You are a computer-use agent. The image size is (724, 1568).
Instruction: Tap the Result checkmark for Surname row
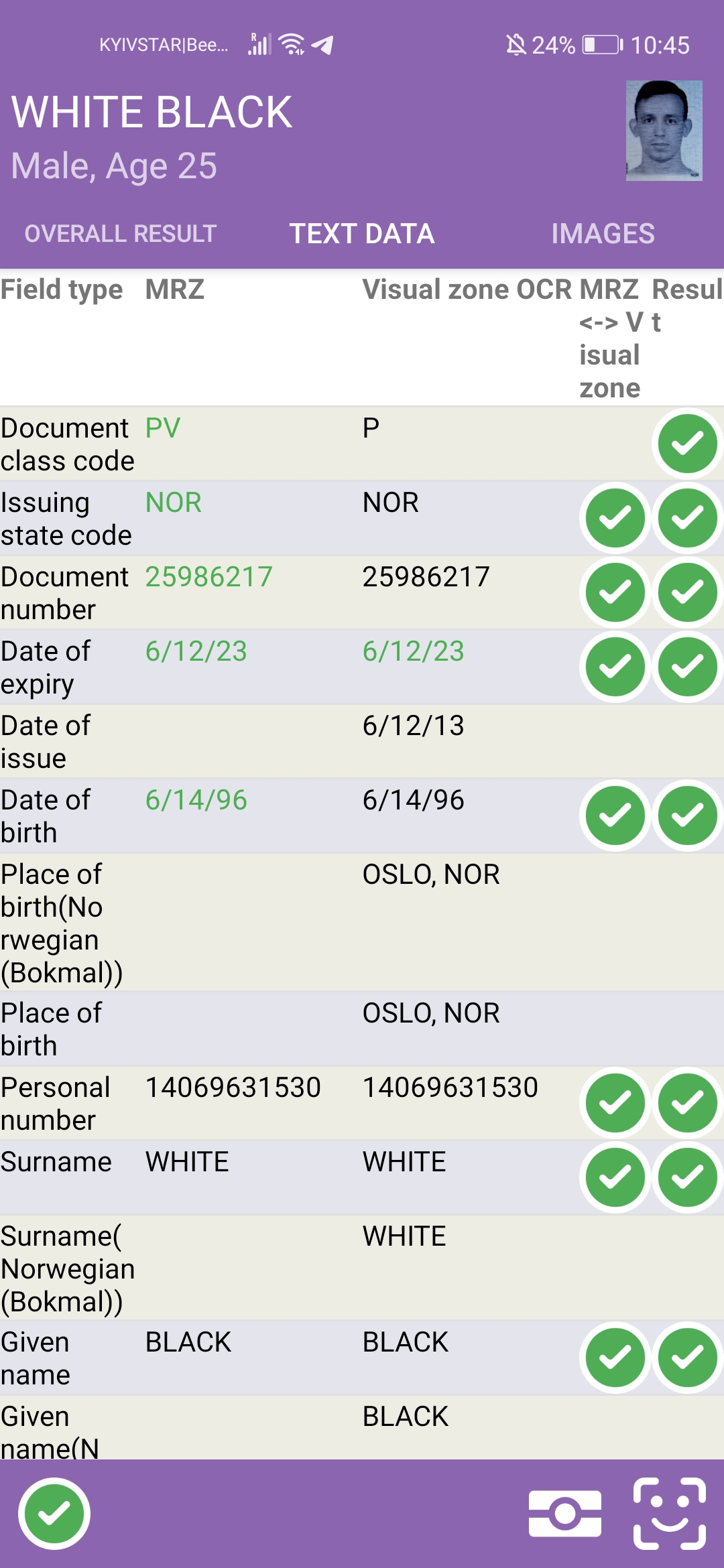687,1177
